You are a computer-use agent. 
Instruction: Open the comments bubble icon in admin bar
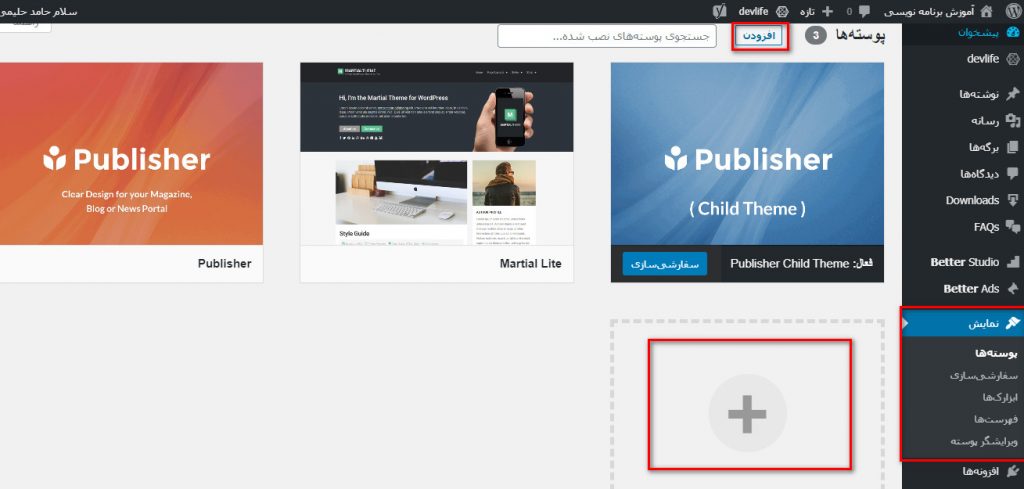863,11
